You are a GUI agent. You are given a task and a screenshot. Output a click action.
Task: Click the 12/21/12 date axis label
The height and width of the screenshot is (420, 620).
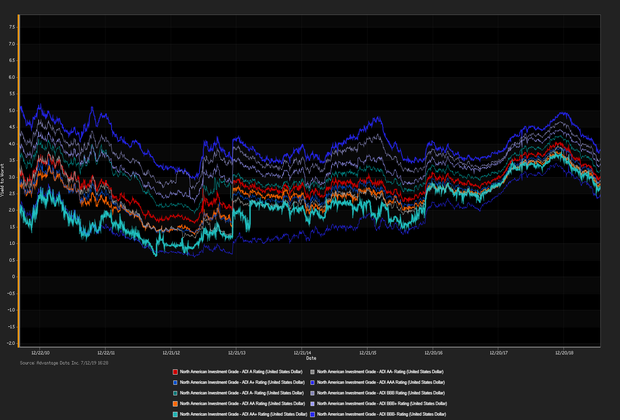171,353
